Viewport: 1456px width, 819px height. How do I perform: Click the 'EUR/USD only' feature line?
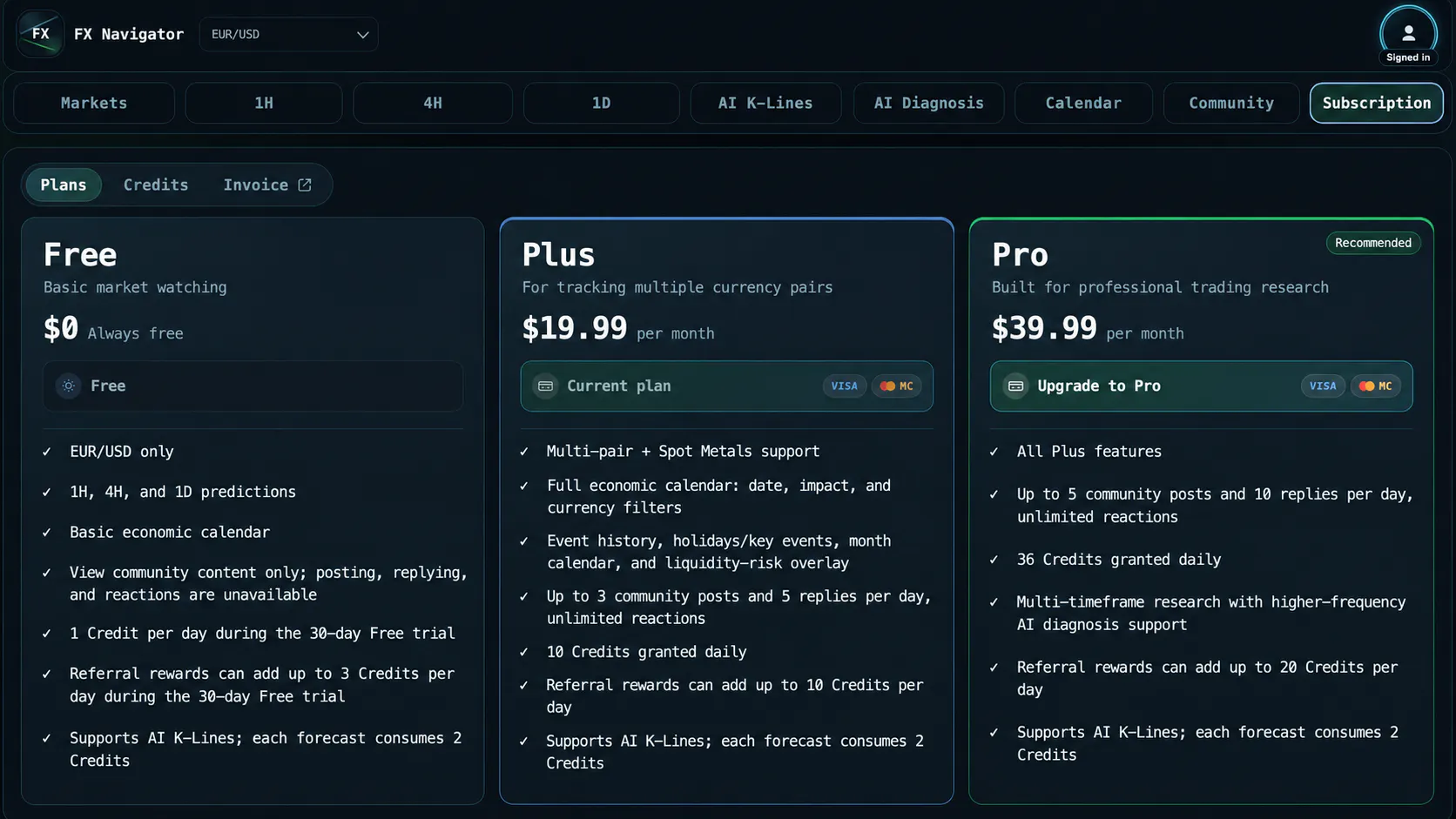coord(122,452)
